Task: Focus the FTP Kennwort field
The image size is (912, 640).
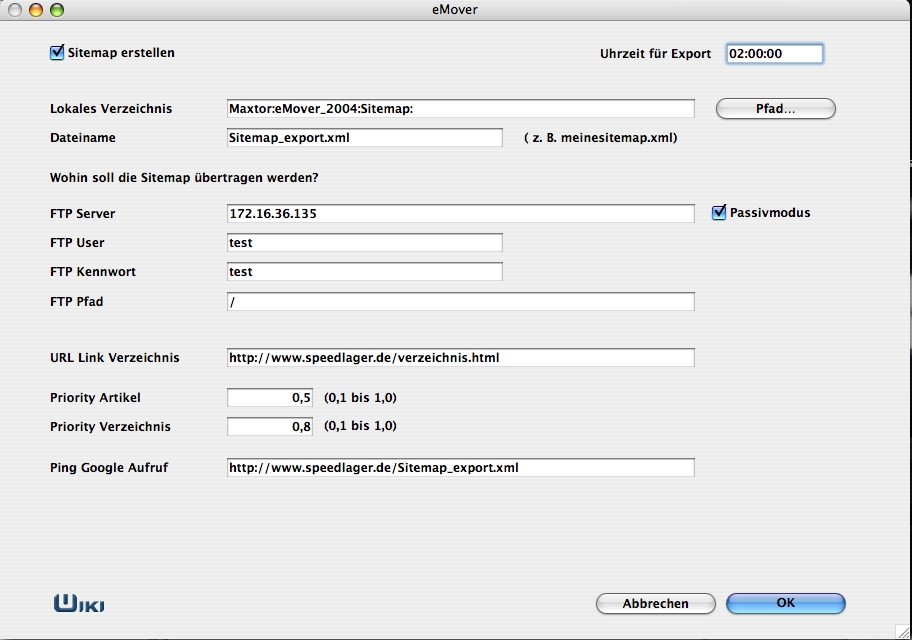Action: pyautogui.click(x=364, y=272)
